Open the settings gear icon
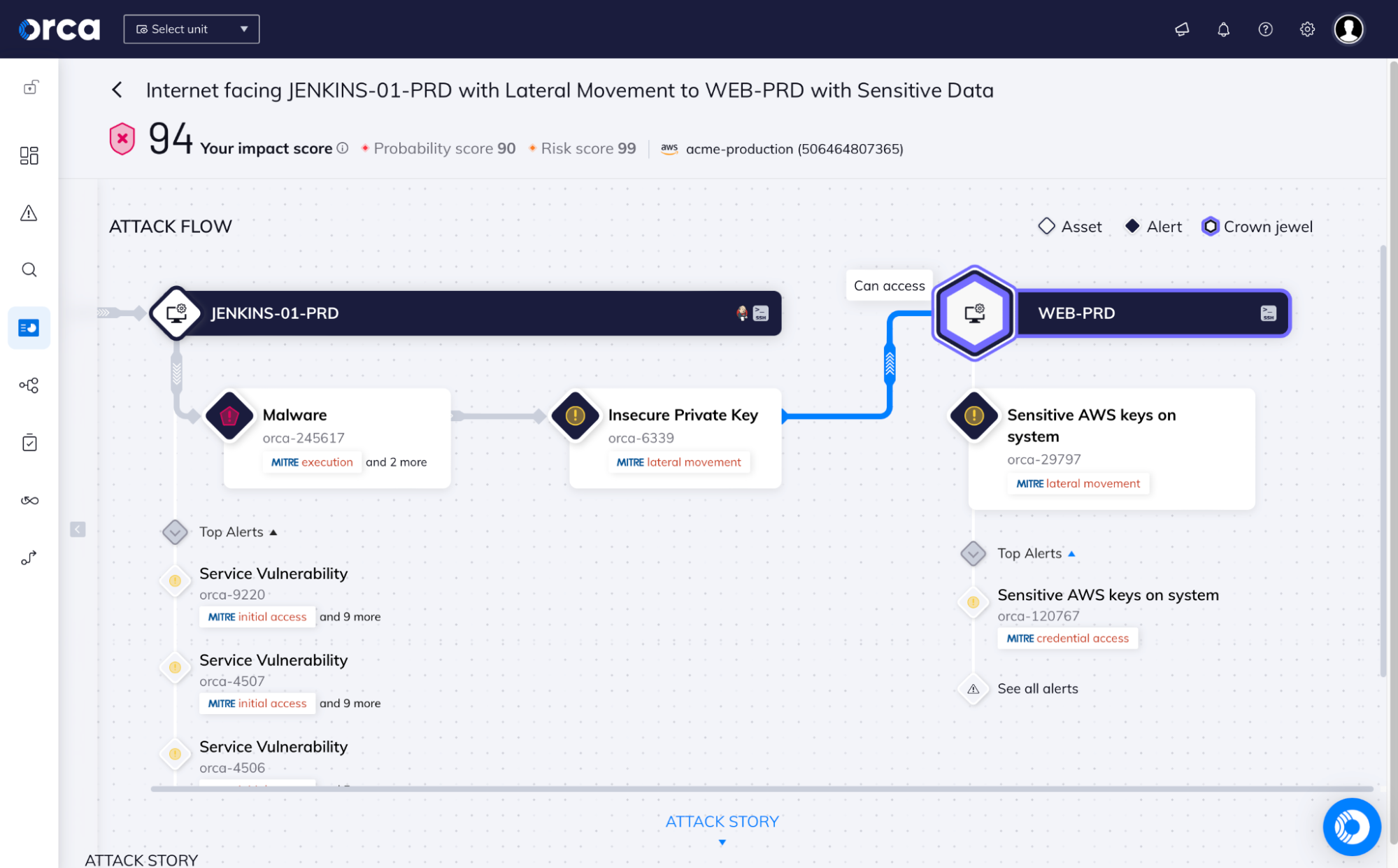This screenshot has height=868, width=1398. 1306,29
